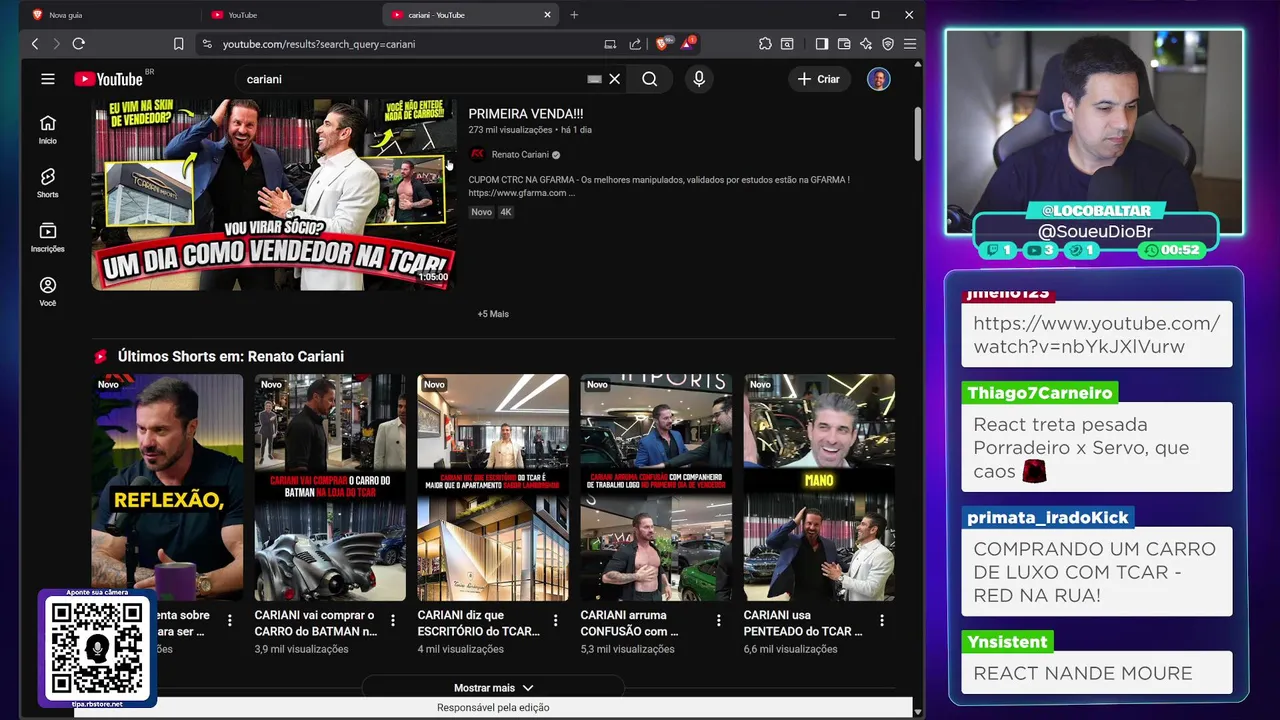Open Shorts in the sidebar
This screenshot has height=720, width=1280.
tap(47, 184)
